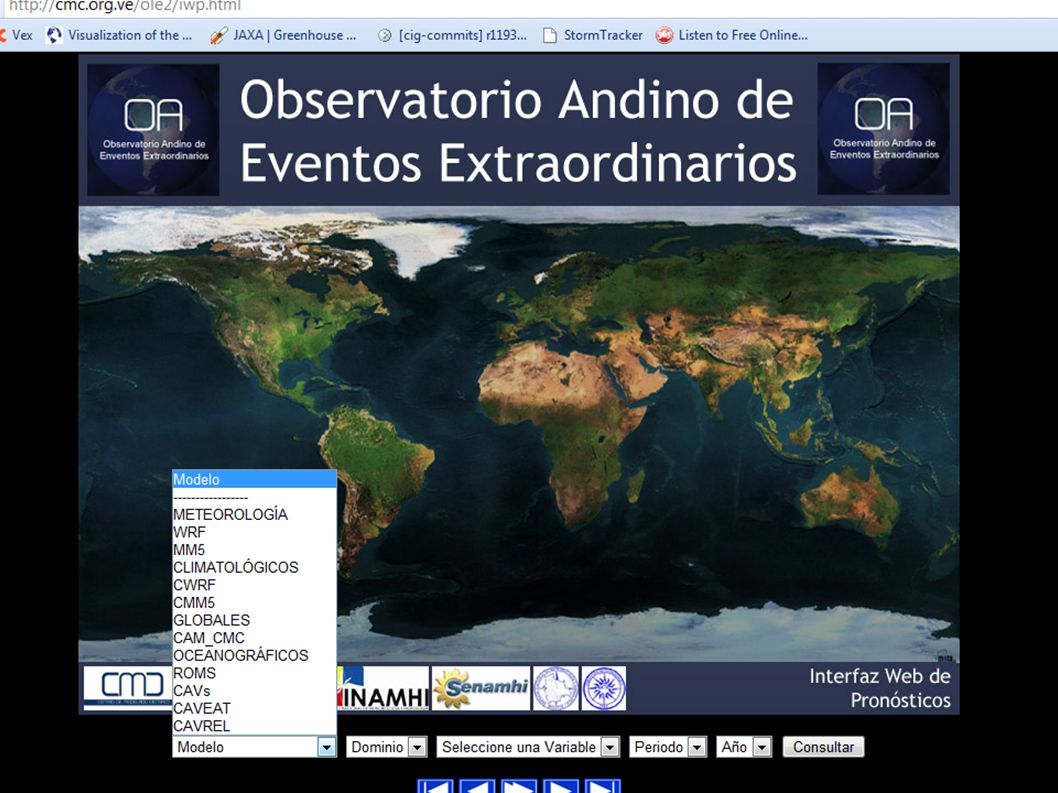1058x793 pixels.
Task: Choose the METEOROLOGÍA entry in the list
Action: (254, 514)
